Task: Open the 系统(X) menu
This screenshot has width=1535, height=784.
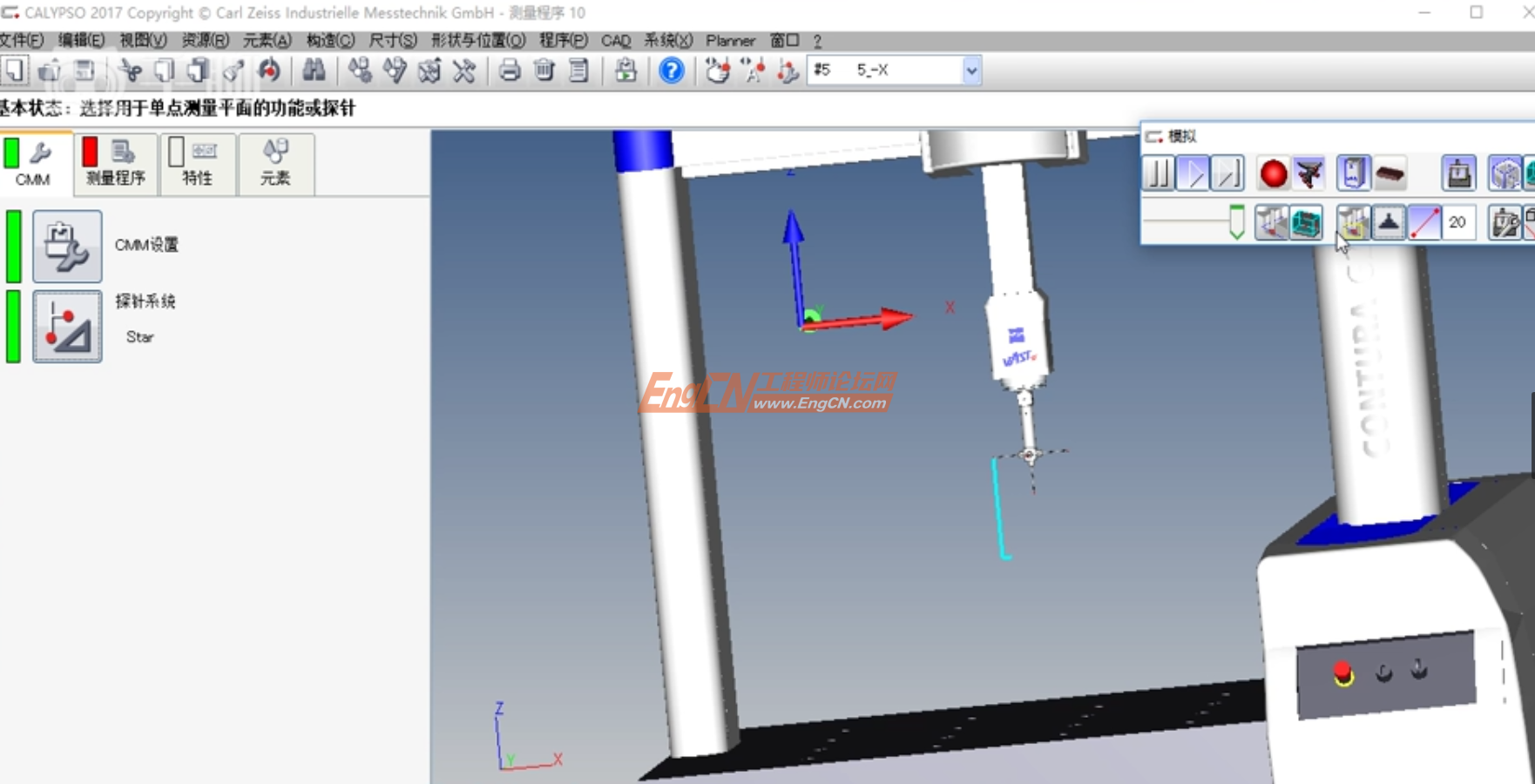Action: pyautogui.click(x=668, y=41)
